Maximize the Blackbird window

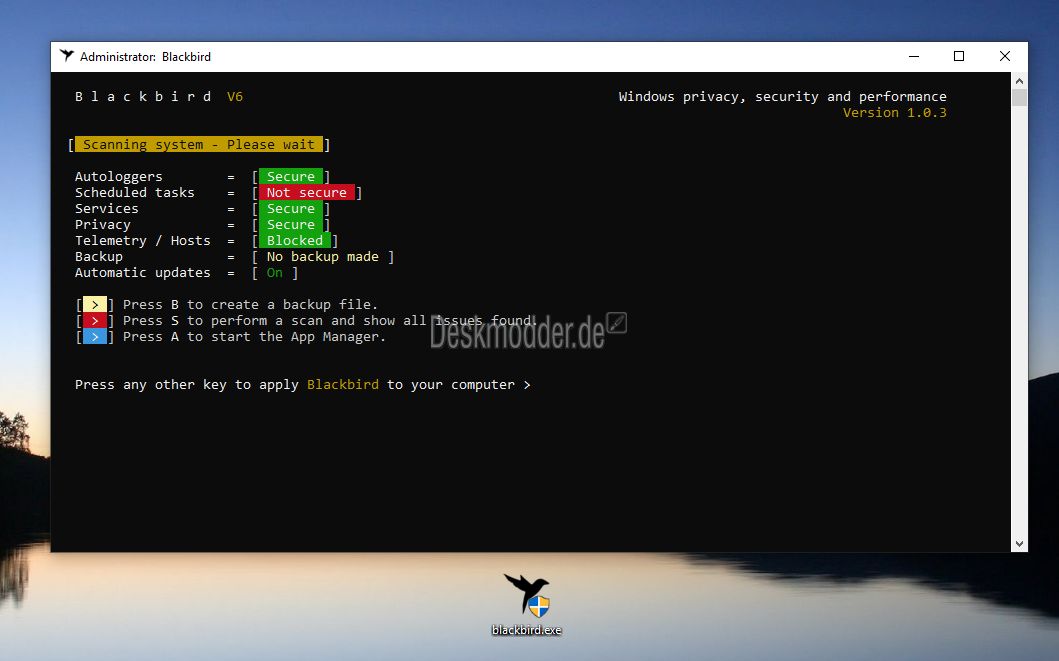959,57
